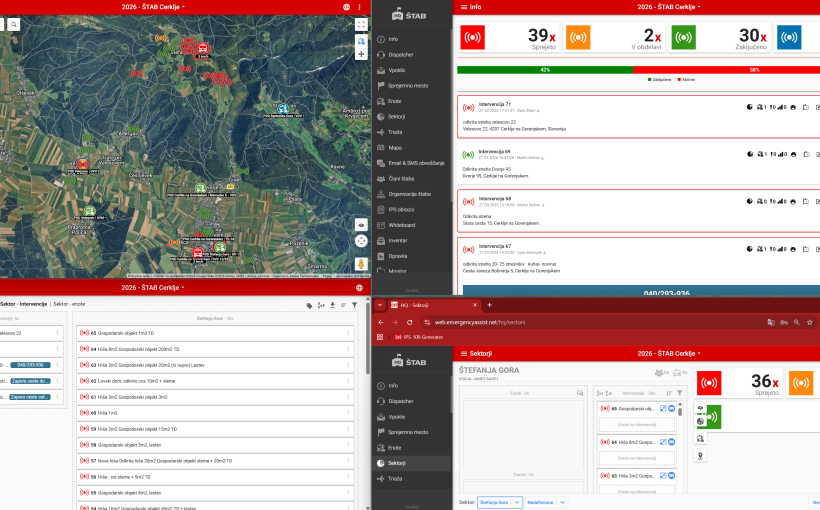Toggle the eye visibility button on the map
820x510 pixels.
point(361,225)
